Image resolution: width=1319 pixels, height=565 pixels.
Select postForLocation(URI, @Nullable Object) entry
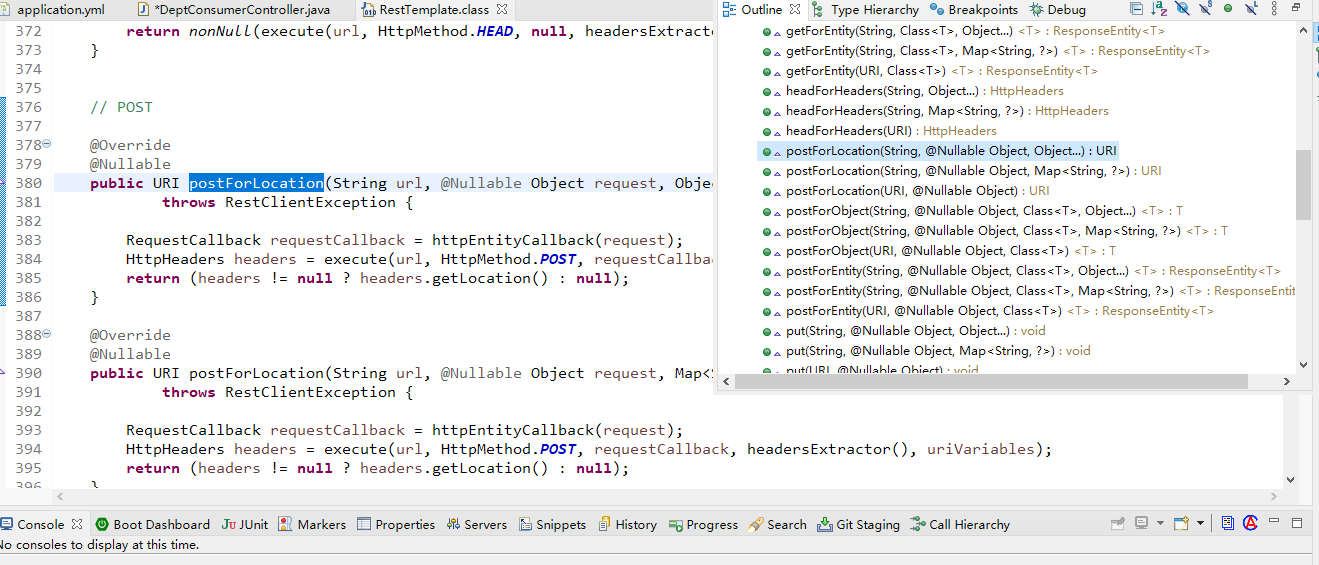click(905, 191)
